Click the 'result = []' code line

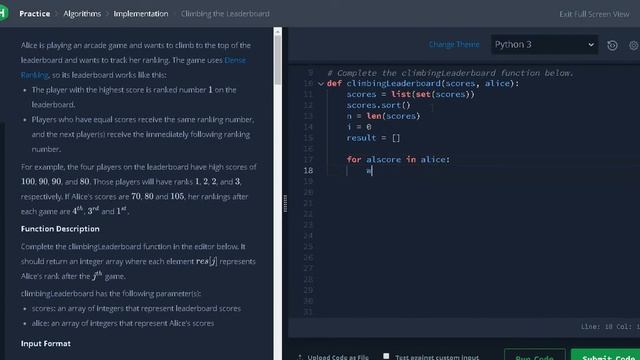(373, 138)
